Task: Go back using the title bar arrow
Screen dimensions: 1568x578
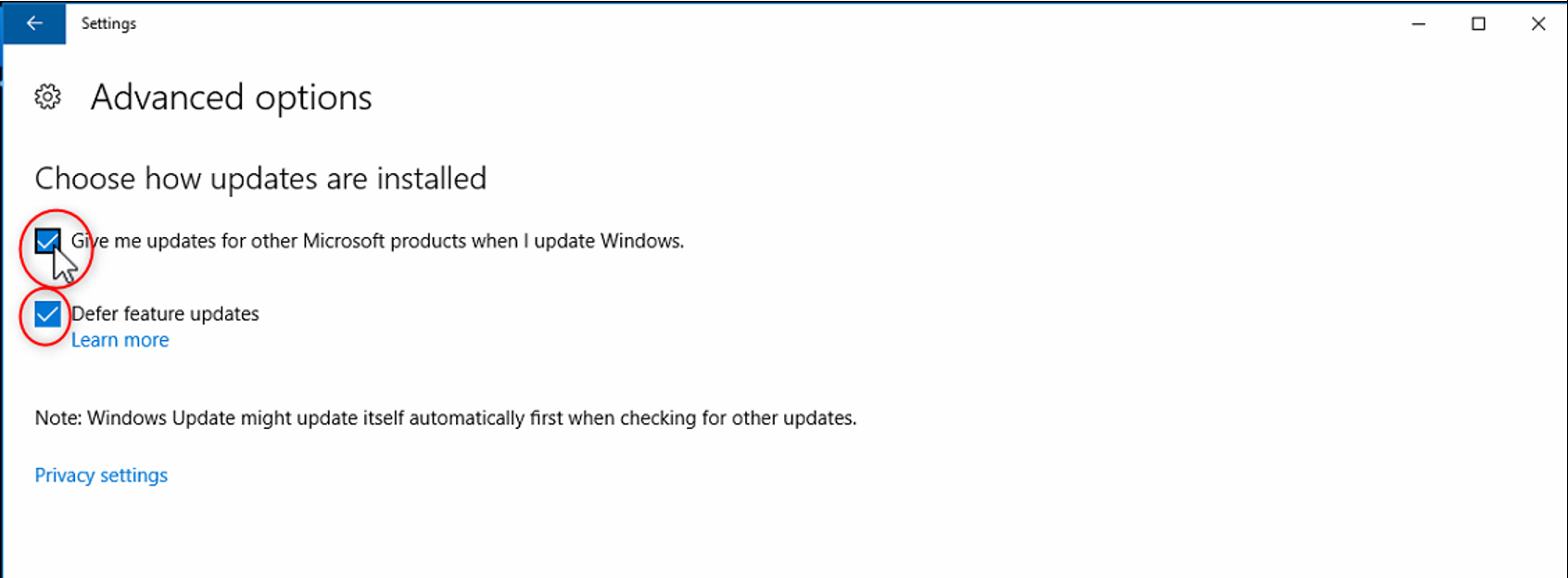Action: click(x=34, y=23)
